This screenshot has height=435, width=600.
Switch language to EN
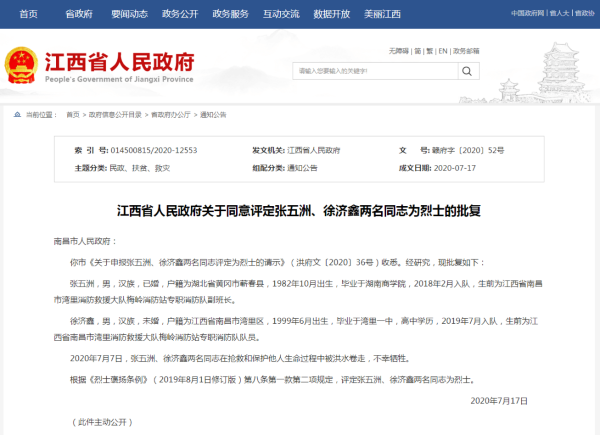tap(441, 49)
